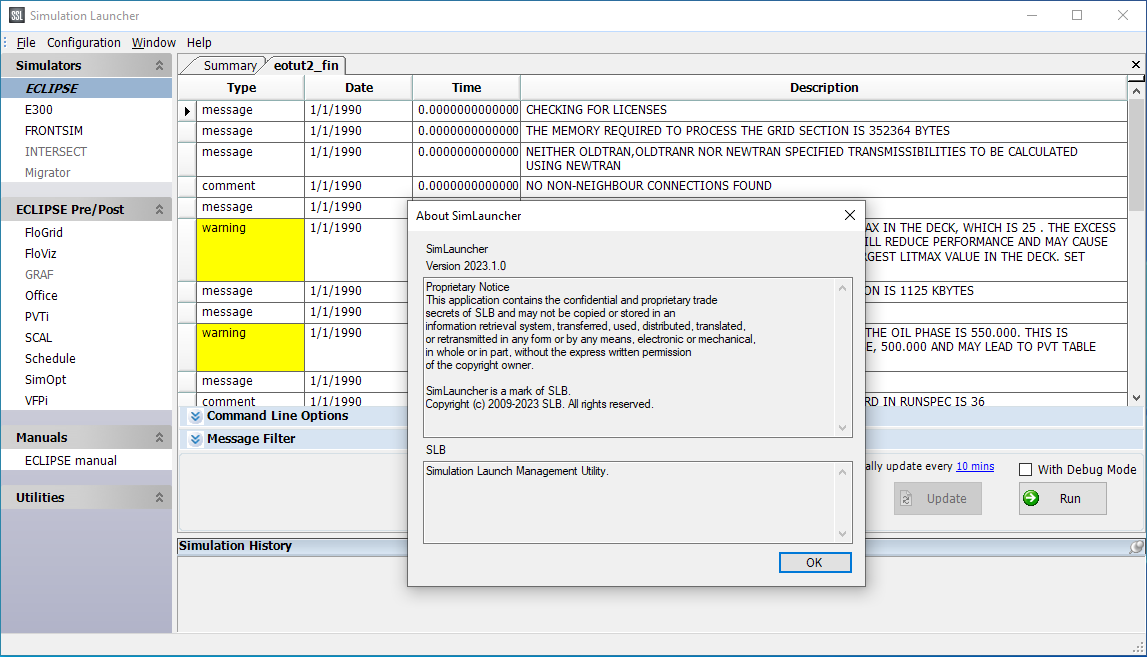Viewport: 1147px width, 657px height.
Task: Select the GRID SECTION memory message cell
Action: (824, 131)
